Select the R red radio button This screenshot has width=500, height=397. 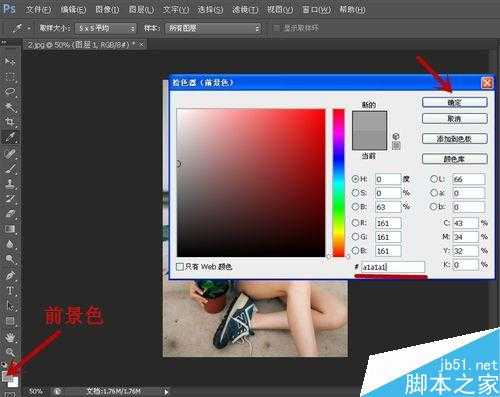(x=355, y=223)
